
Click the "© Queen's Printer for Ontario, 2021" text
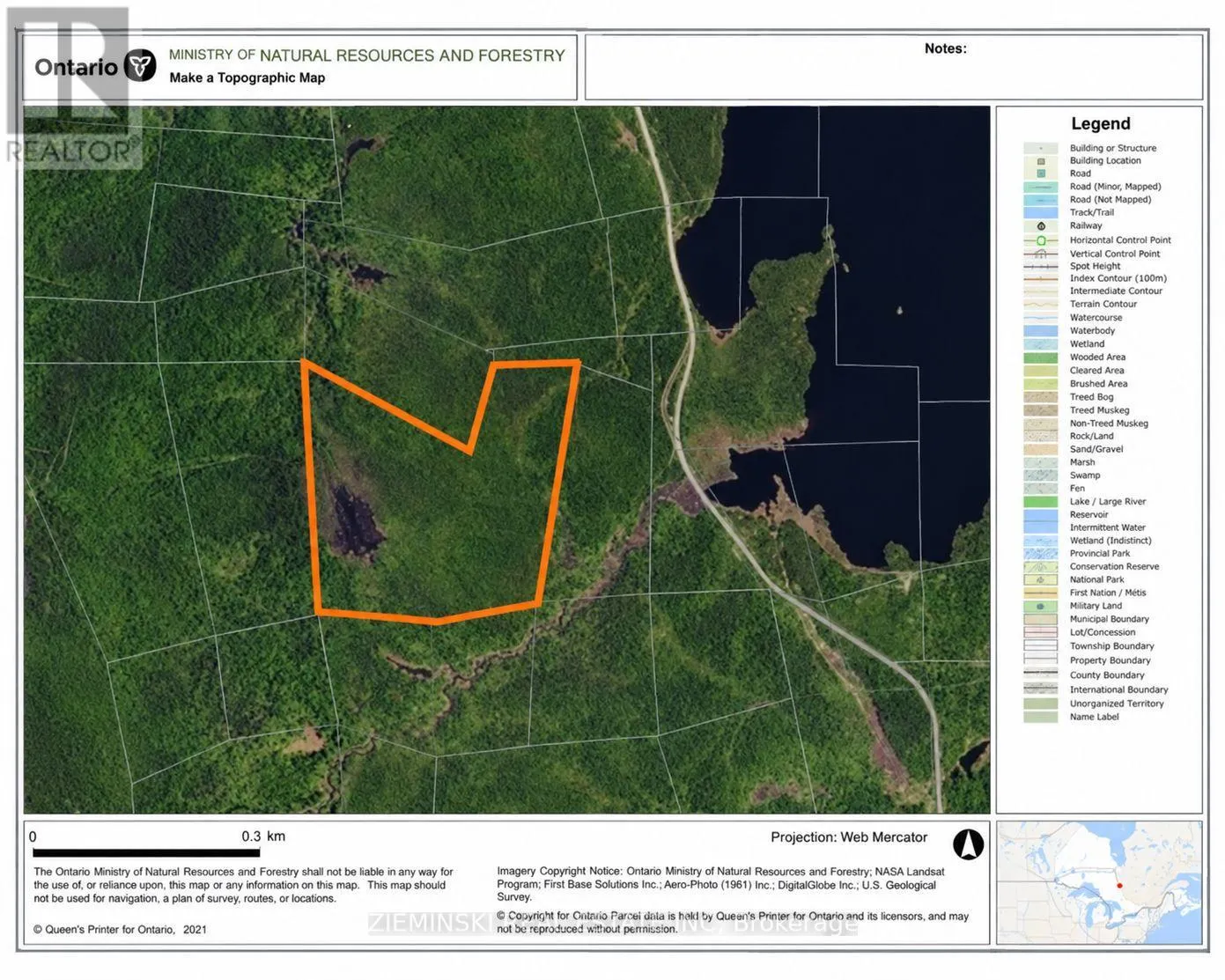120,930
